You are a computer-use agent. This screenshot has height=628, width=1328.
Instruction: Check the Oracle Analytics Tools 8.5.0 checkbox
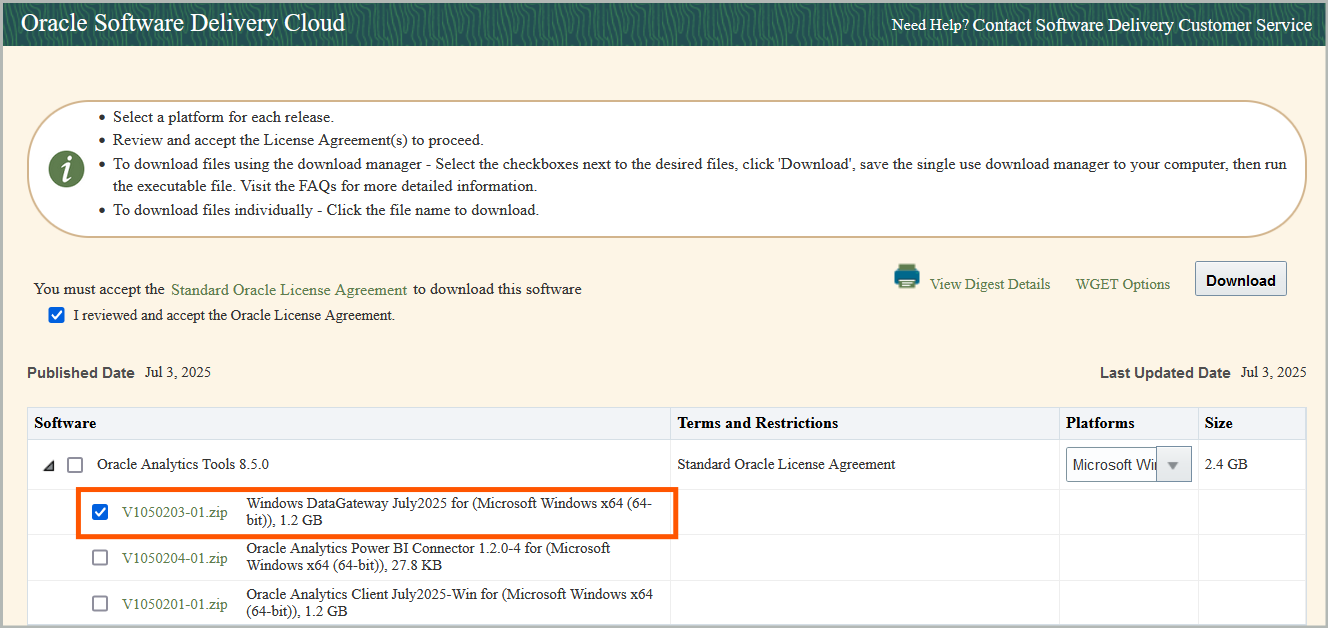tap(74, 464)
